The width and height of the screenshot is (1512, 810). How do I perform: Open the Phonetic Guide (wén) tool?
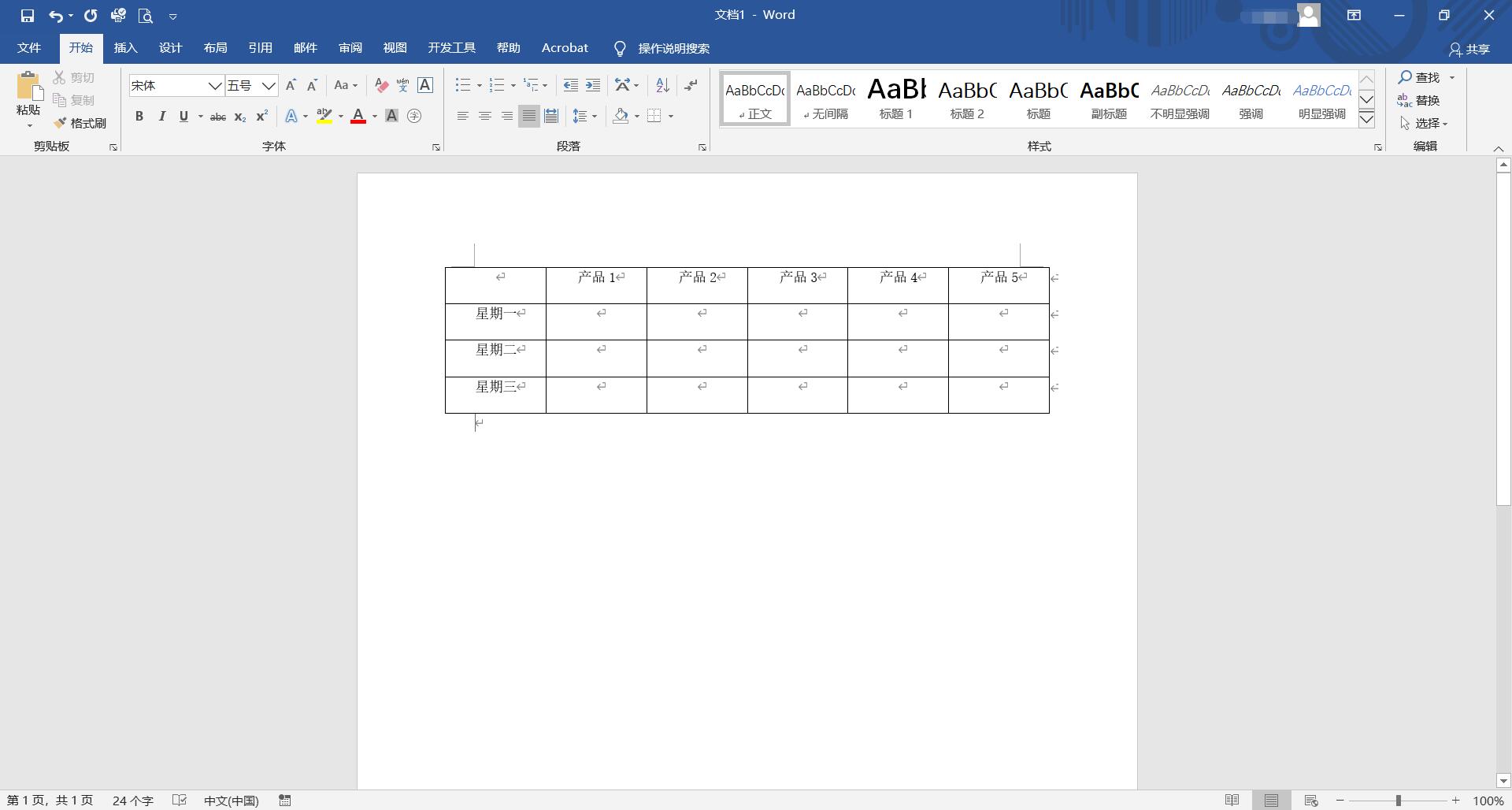tap(403, 85)
